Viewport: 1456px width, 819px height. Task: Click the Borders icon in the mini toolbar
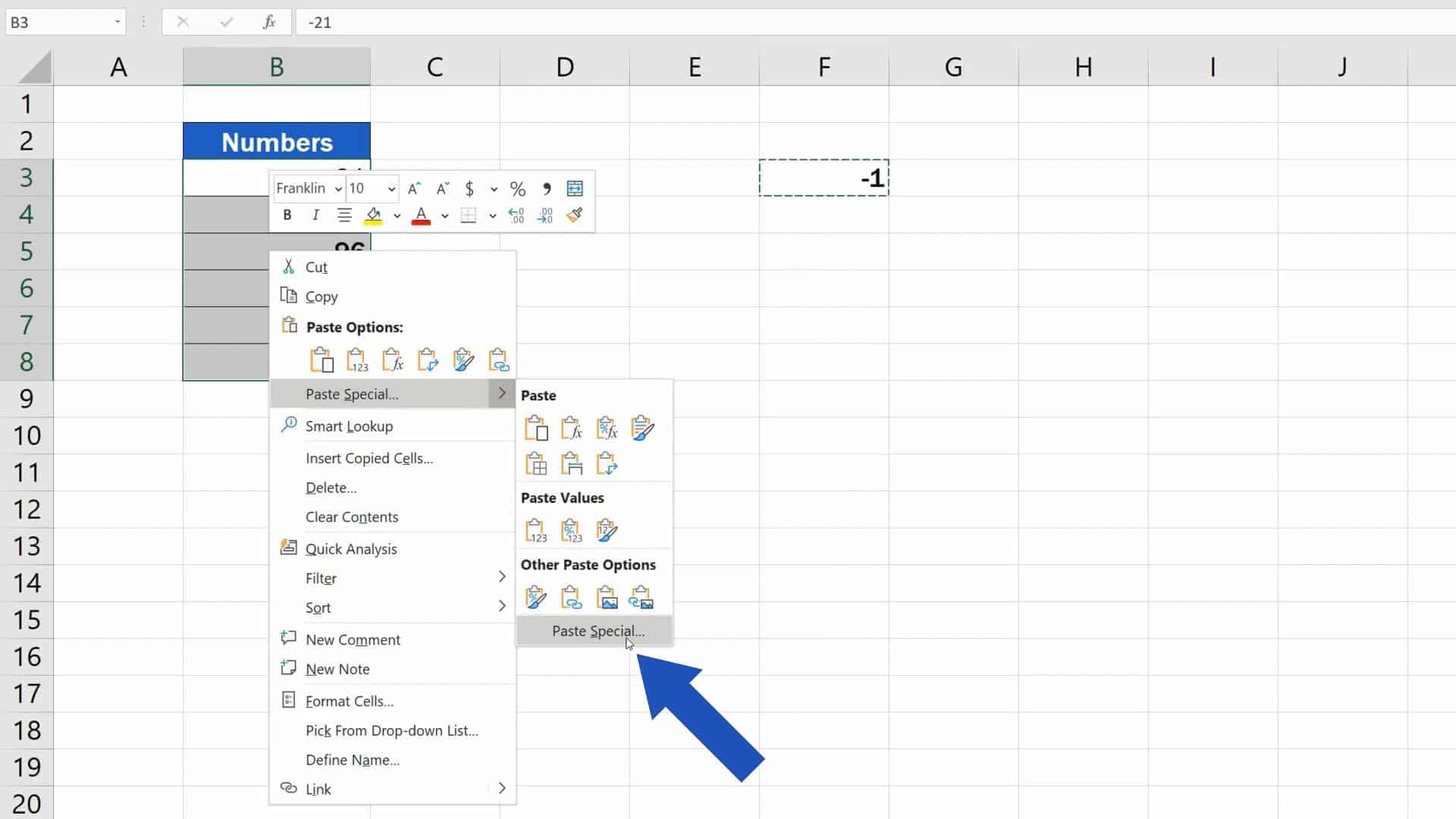tap(469, 215)
